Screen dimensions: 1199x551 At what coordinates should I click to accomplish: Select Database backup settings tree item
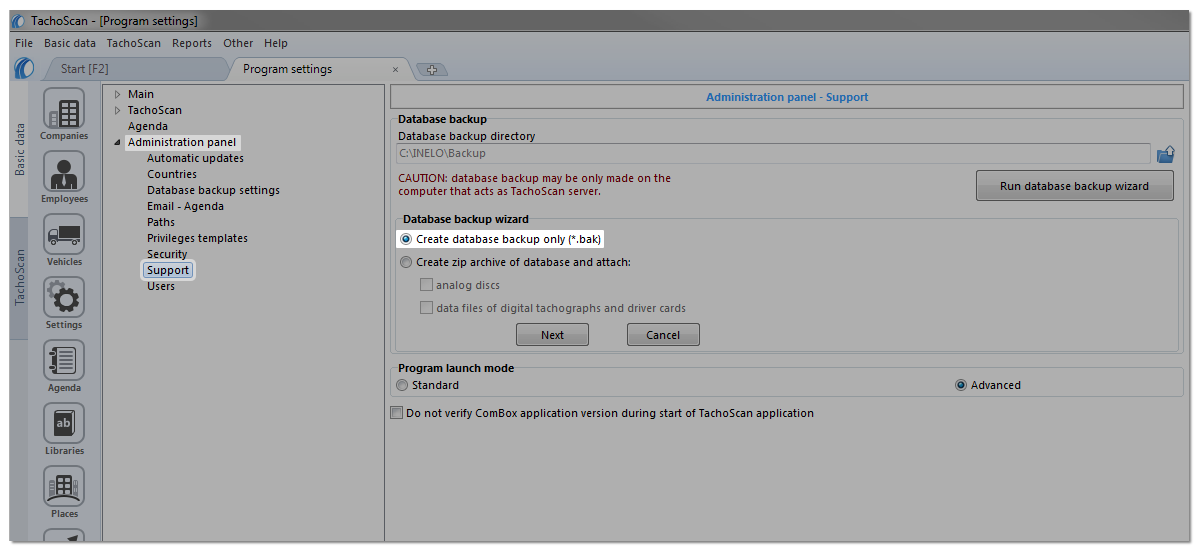[x=213, y=190]
